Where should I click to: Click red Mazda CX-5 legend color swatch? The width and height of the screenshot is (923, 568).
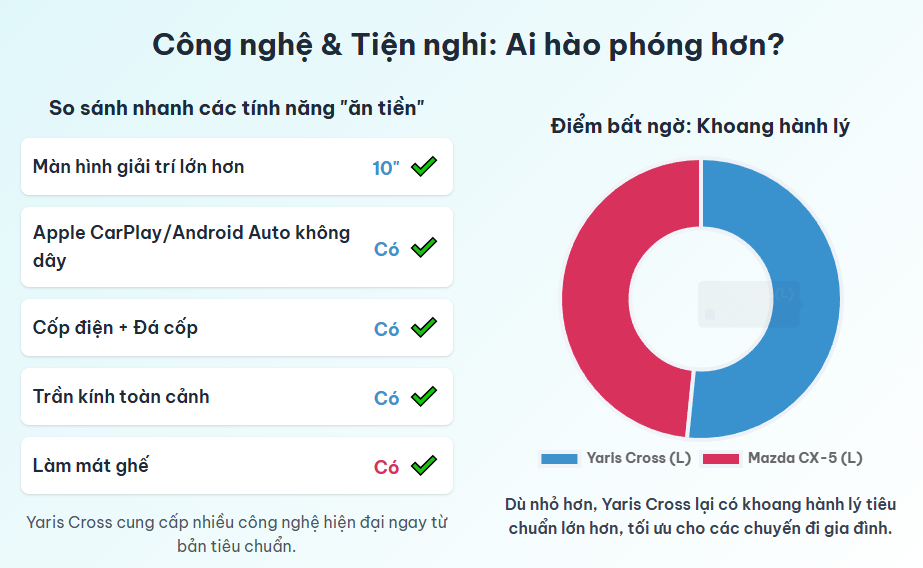[x=721, y=459]
